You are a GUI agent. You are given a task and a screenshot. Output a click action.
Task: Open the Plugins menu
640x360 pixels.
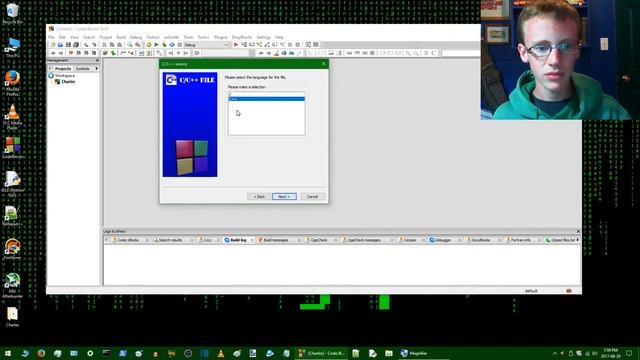pos(221,37)
